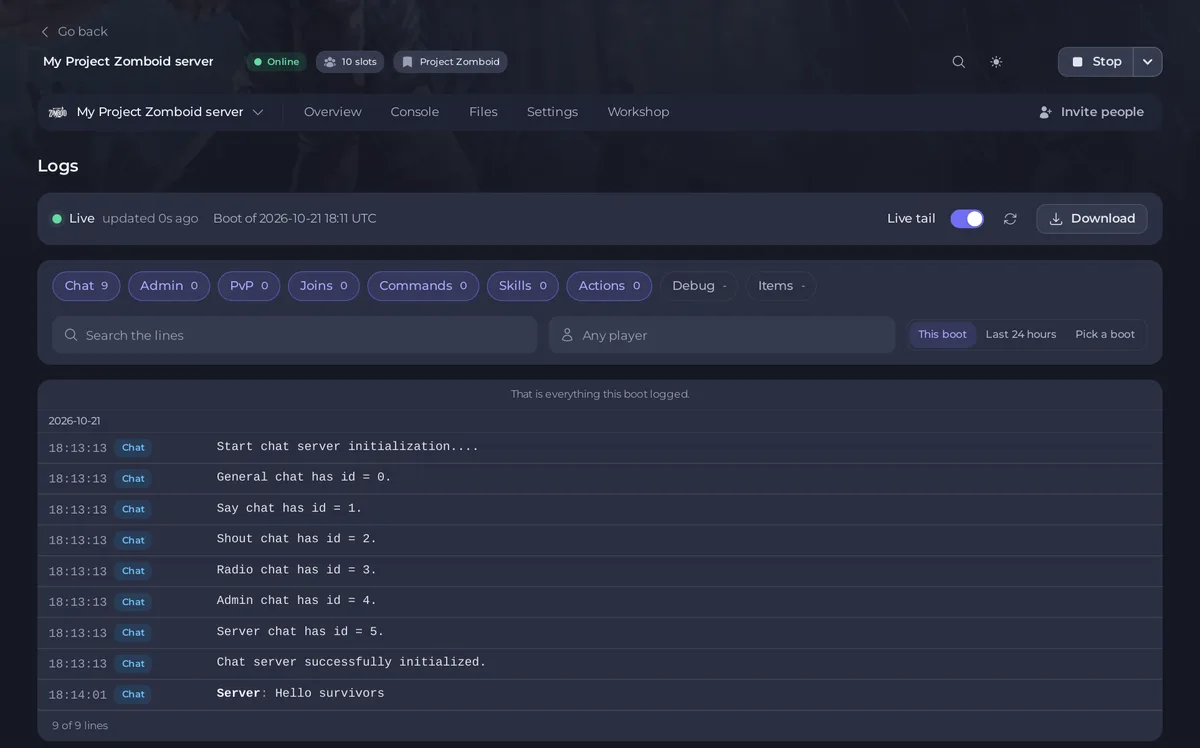Open the Workshop tab
The width and height of the screenshot is (1200, 748).
[638, 112]
